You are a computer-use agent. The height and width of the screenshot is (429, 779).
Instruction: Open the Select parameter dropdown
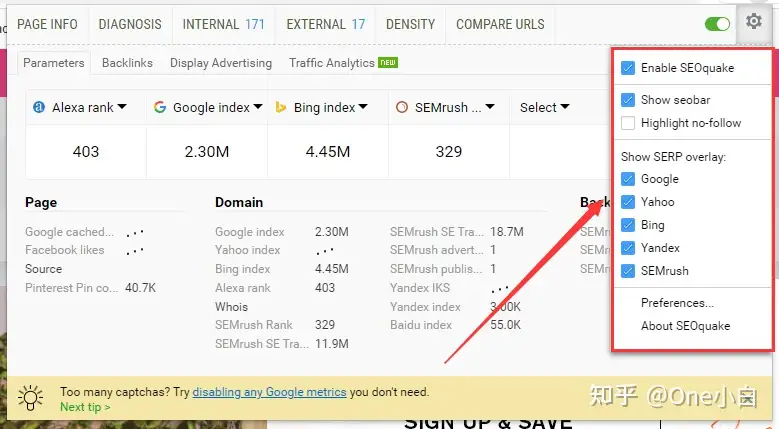545,107
